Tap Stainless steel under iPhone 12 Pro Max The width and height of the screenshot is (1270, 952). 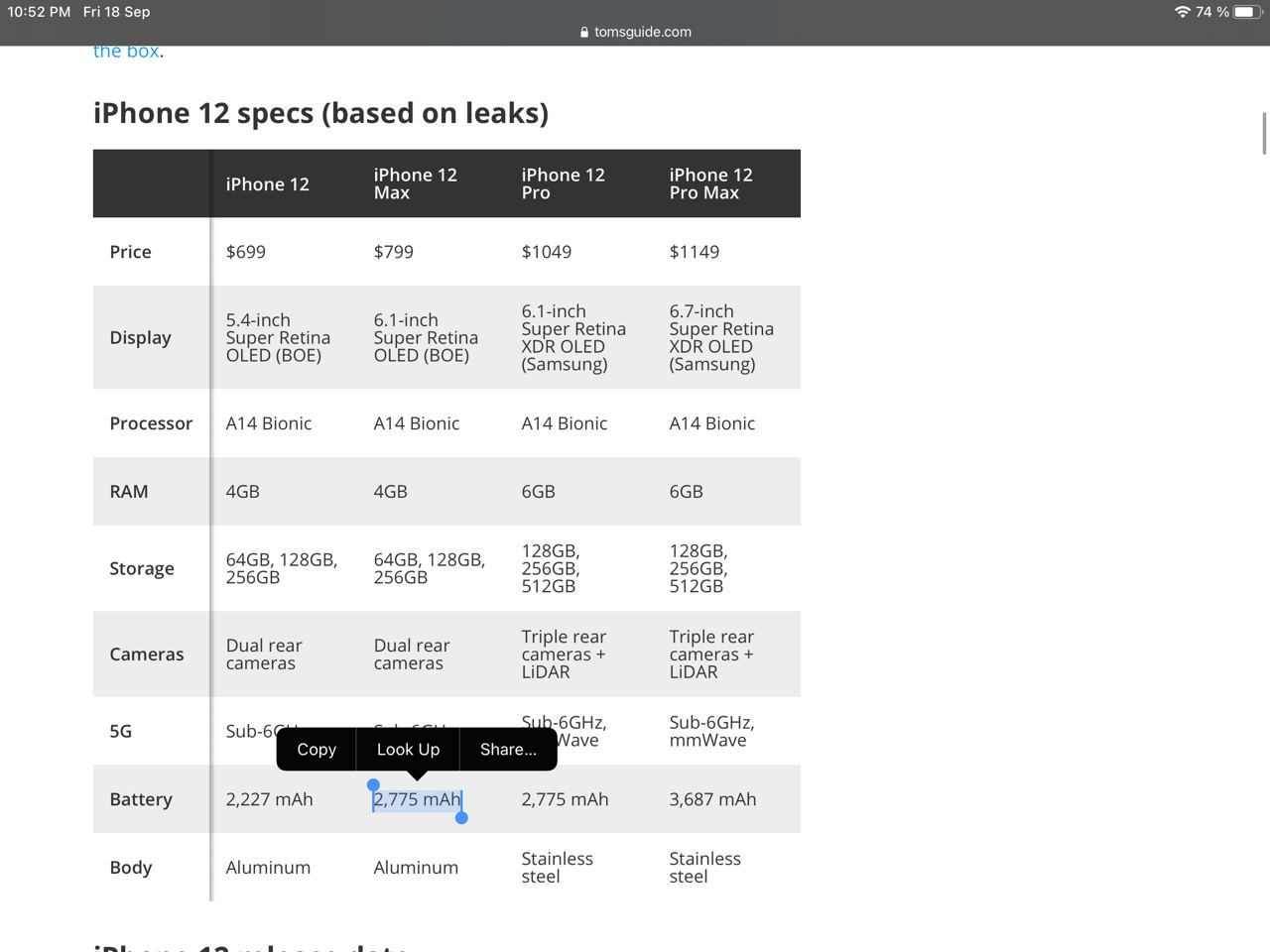pos(705,868)
